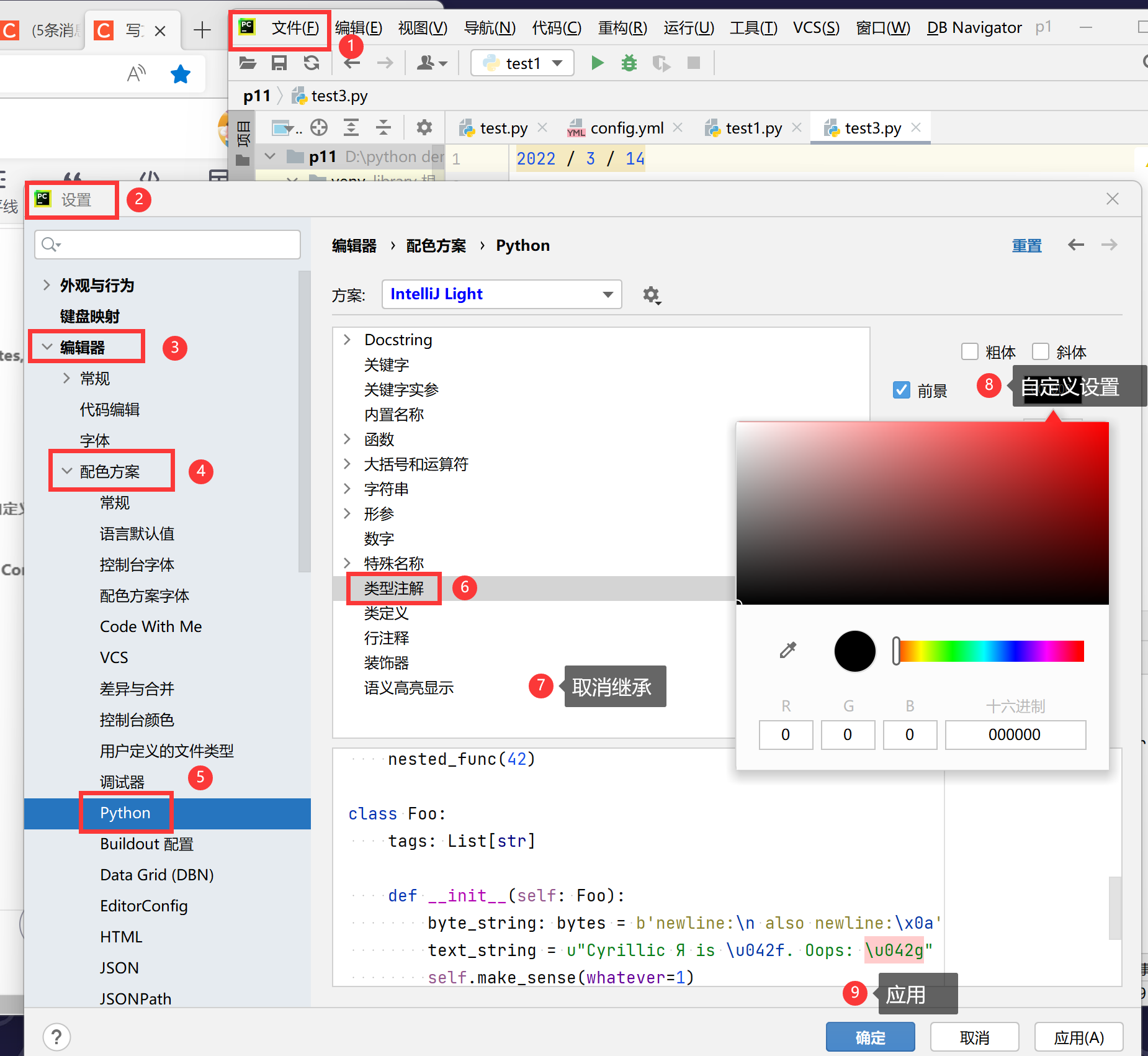
Task: Expand the 字符串 category
Action: point(347,489)
